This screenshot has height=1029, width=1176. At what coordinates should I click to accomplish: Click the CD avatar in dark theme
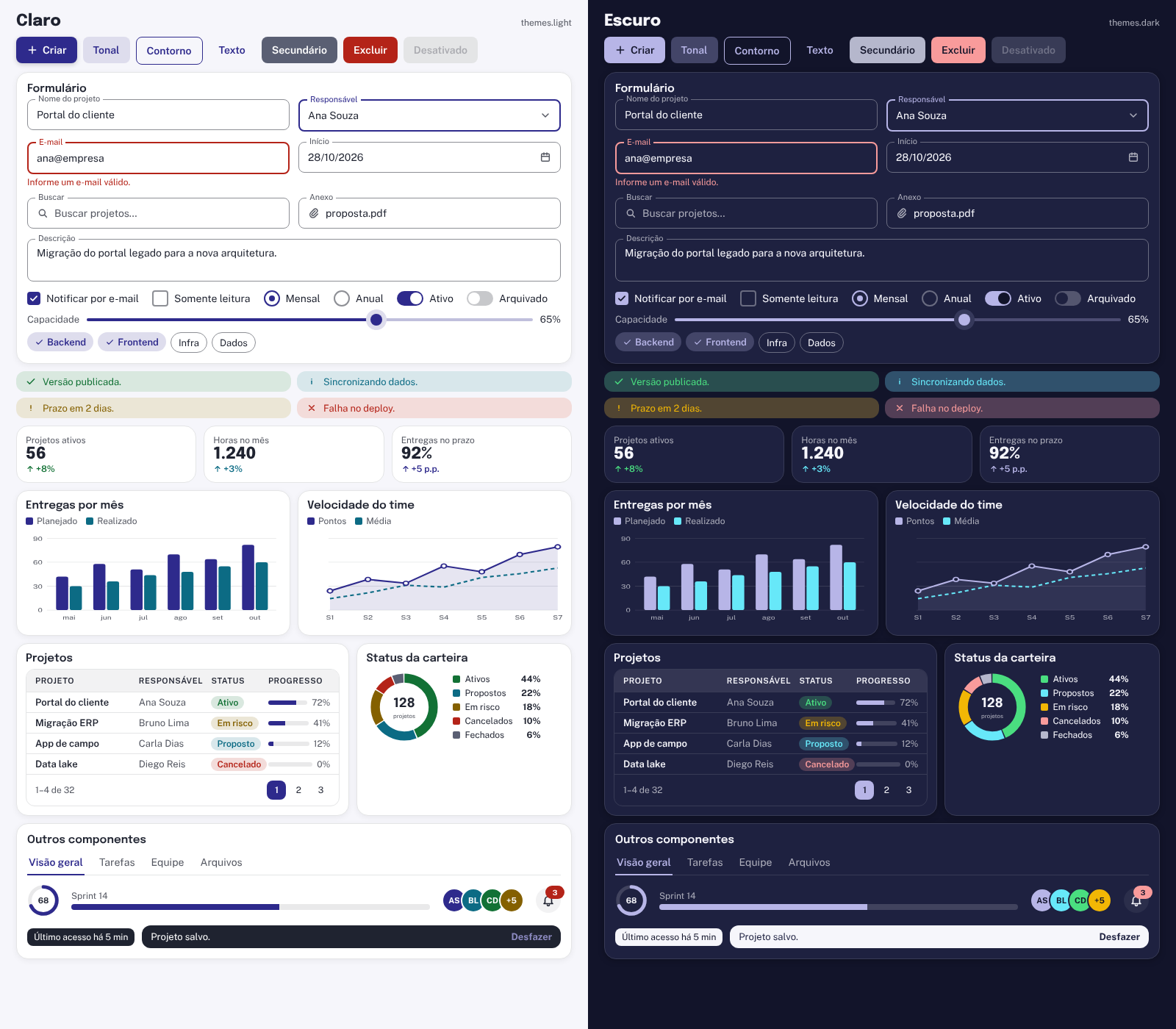1080,900
